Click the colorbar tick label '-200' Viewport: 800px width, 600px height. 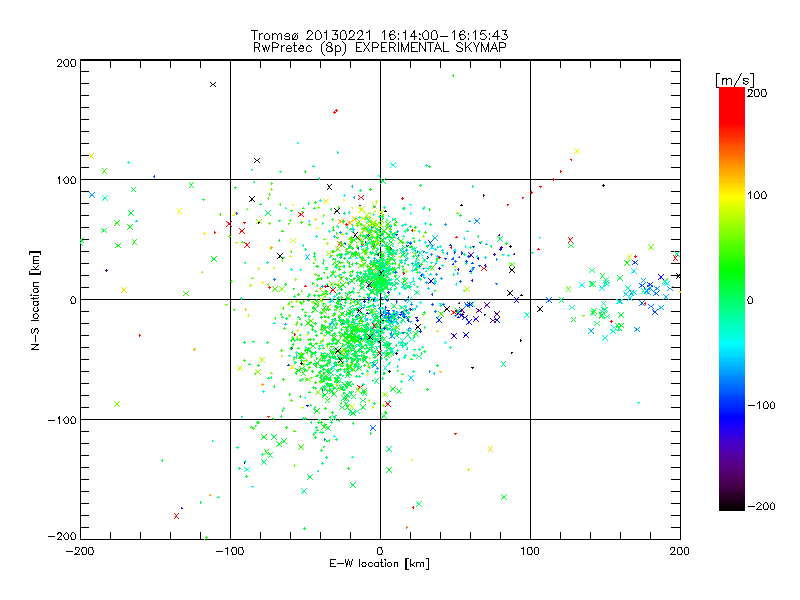762,506
